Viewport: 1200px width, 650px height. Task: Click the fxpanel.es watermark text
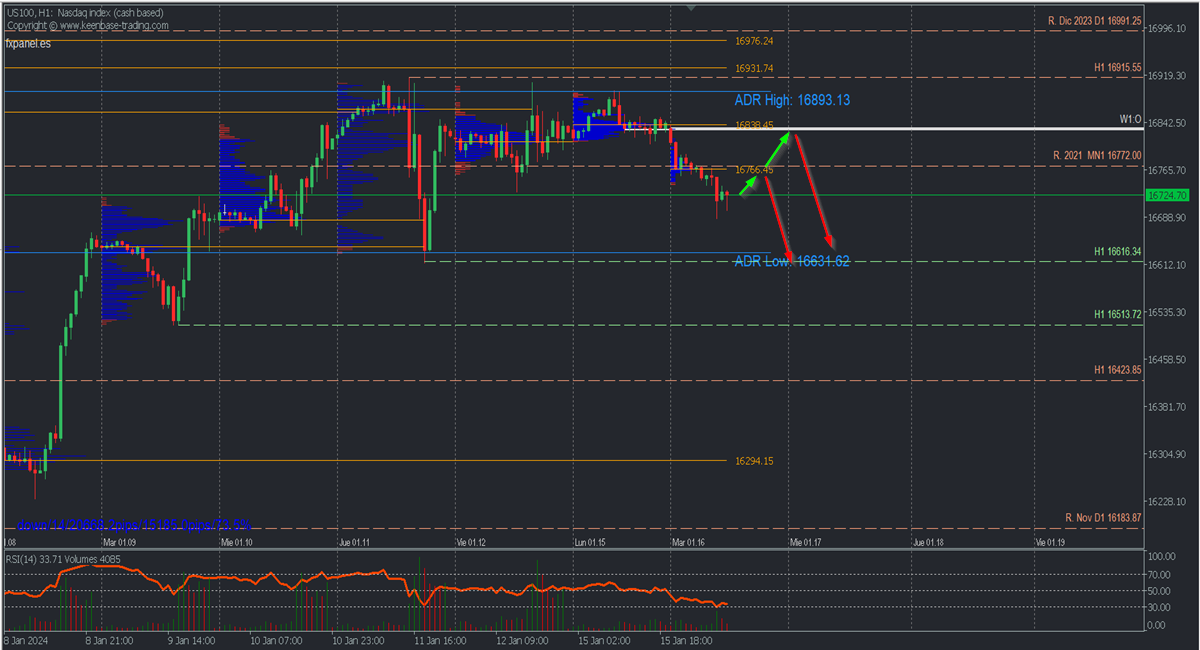[x=29, y=44]
